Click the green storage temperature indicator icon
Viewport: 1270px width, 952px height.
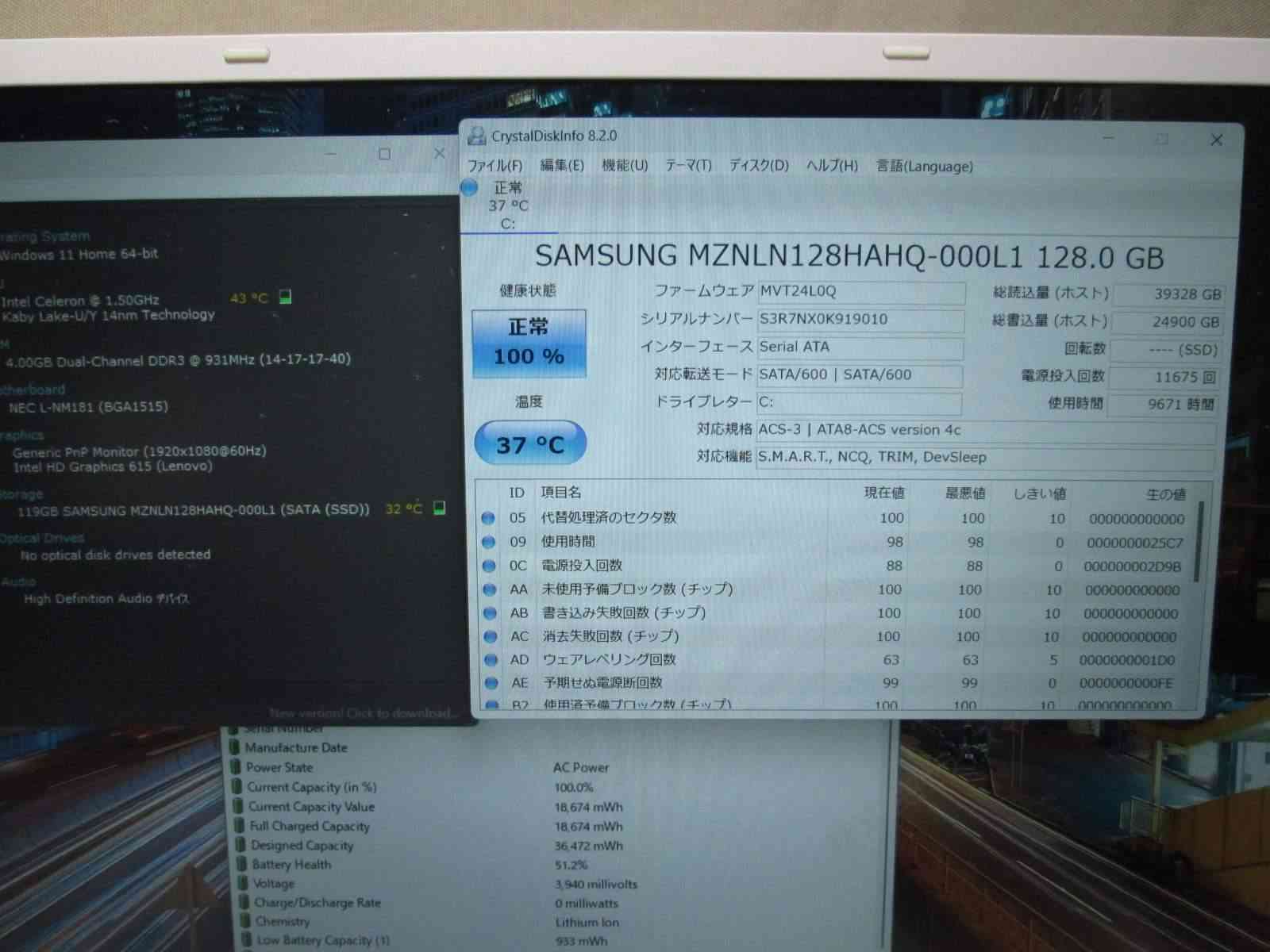tap(439, 508)
